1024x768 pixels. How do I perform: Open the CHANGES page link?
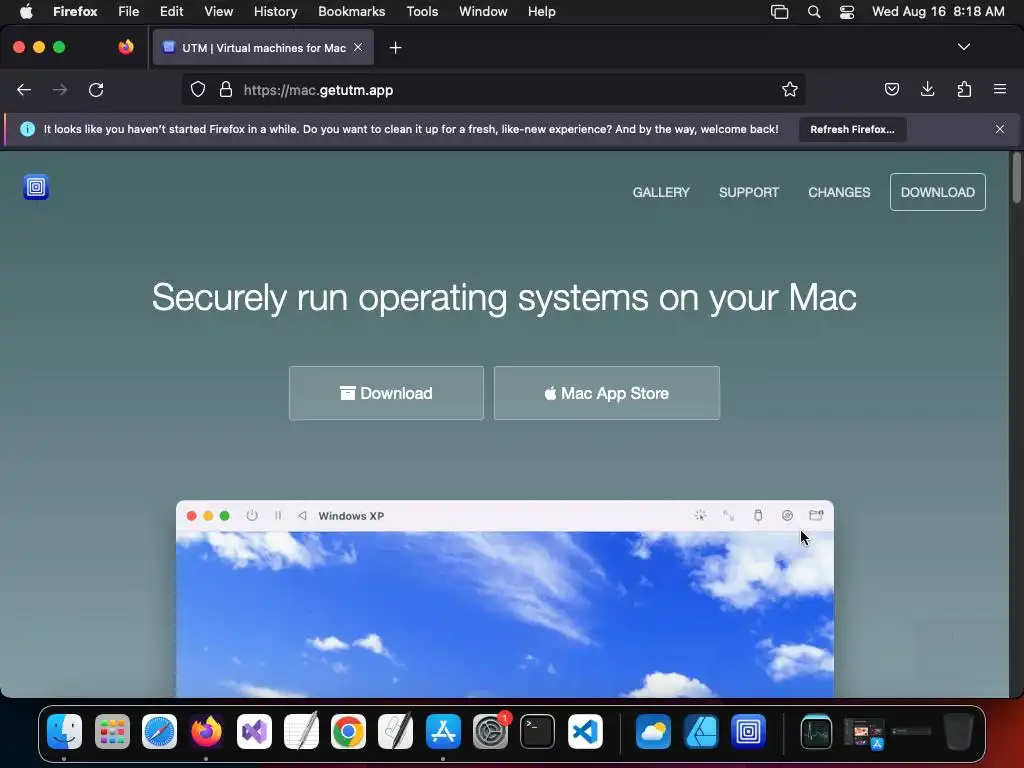[x=839, y=192]
